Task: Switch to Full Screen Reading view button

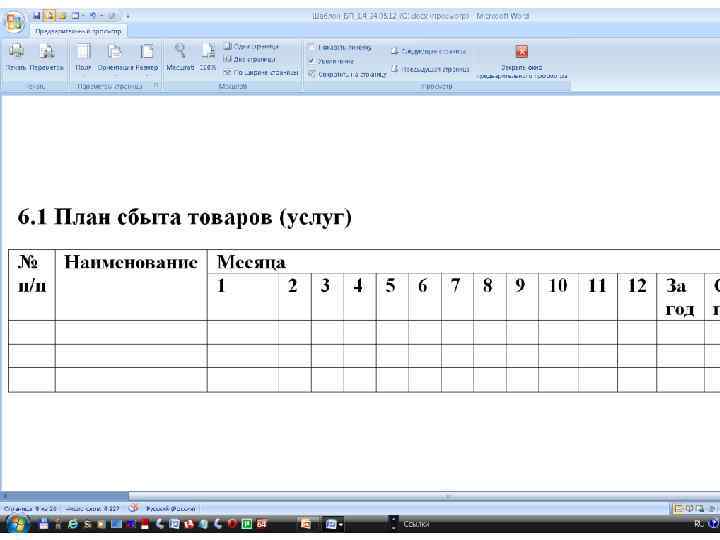Action: click(x=689, y=508)
